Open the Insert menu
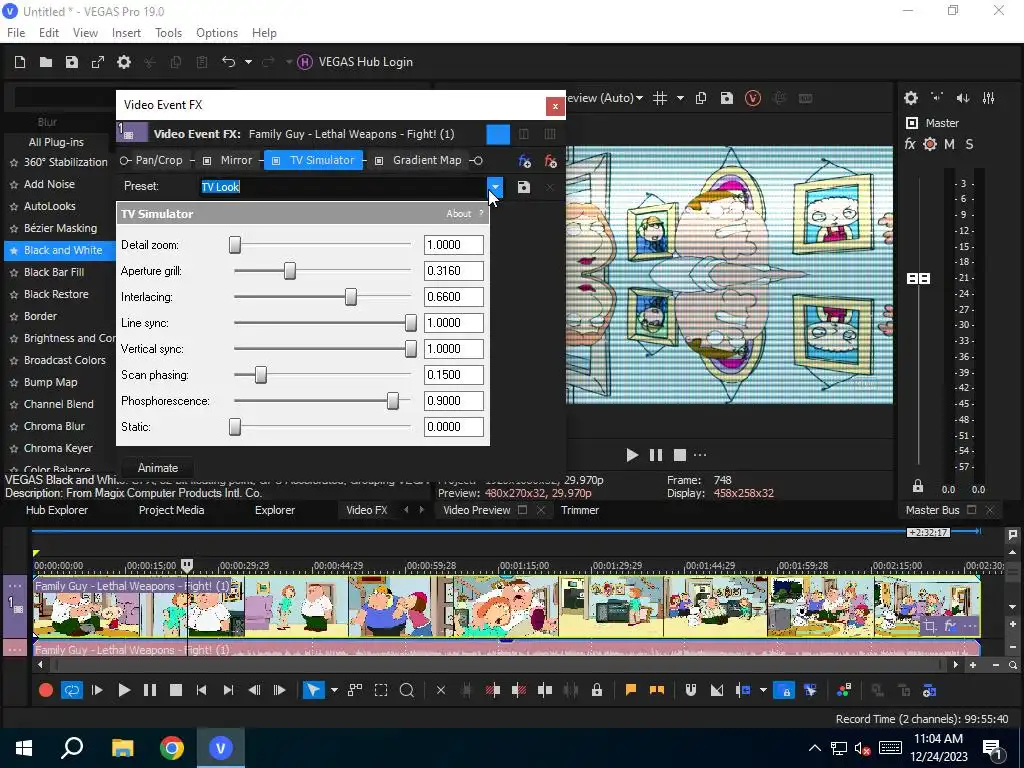This screenshot has height=768, width=1024. (x=126, y=33)
